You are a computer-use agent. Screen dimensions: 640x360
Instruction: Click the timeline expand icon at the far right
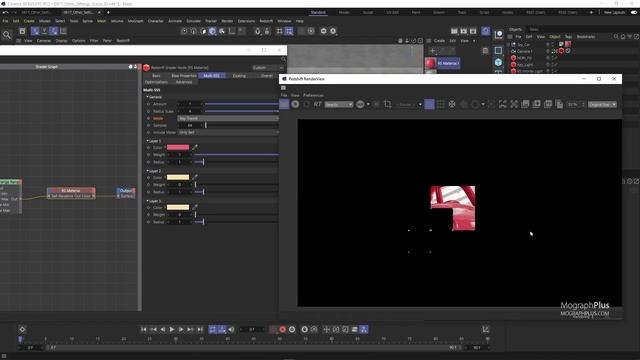(x=485, y=329)
